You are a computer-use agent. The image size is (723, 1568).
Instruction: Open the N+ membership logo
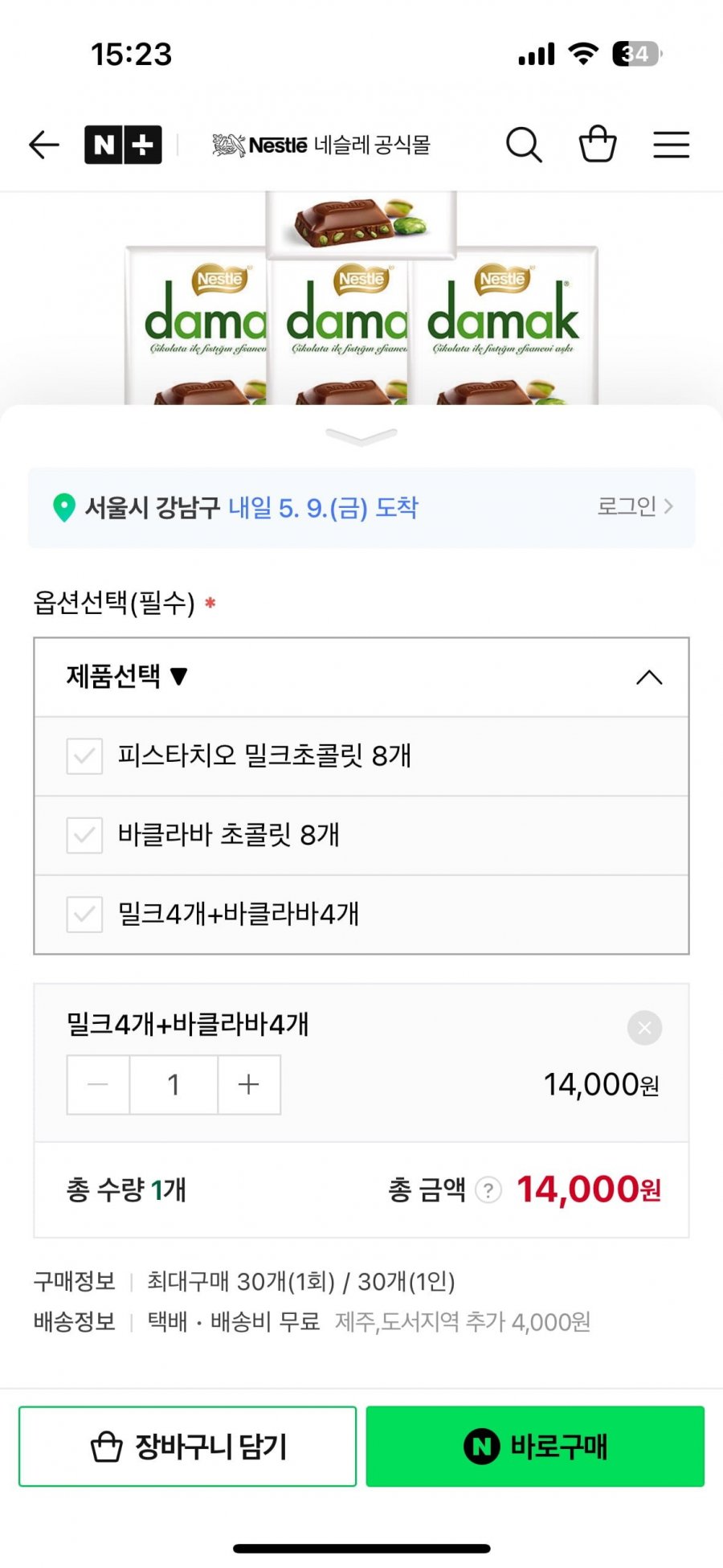click(123, 145)
